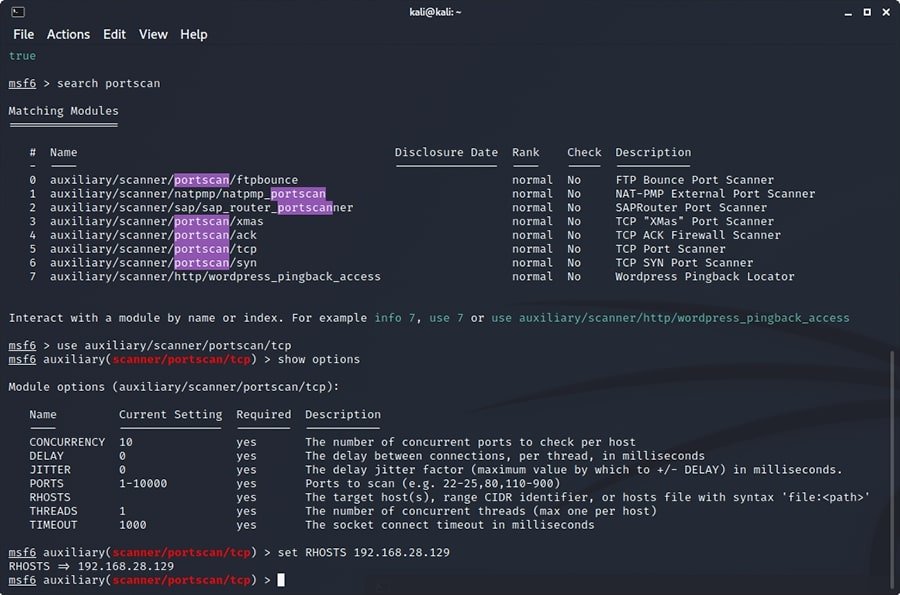Click the highlighted portscan text in ftpbounce entry

202,179
